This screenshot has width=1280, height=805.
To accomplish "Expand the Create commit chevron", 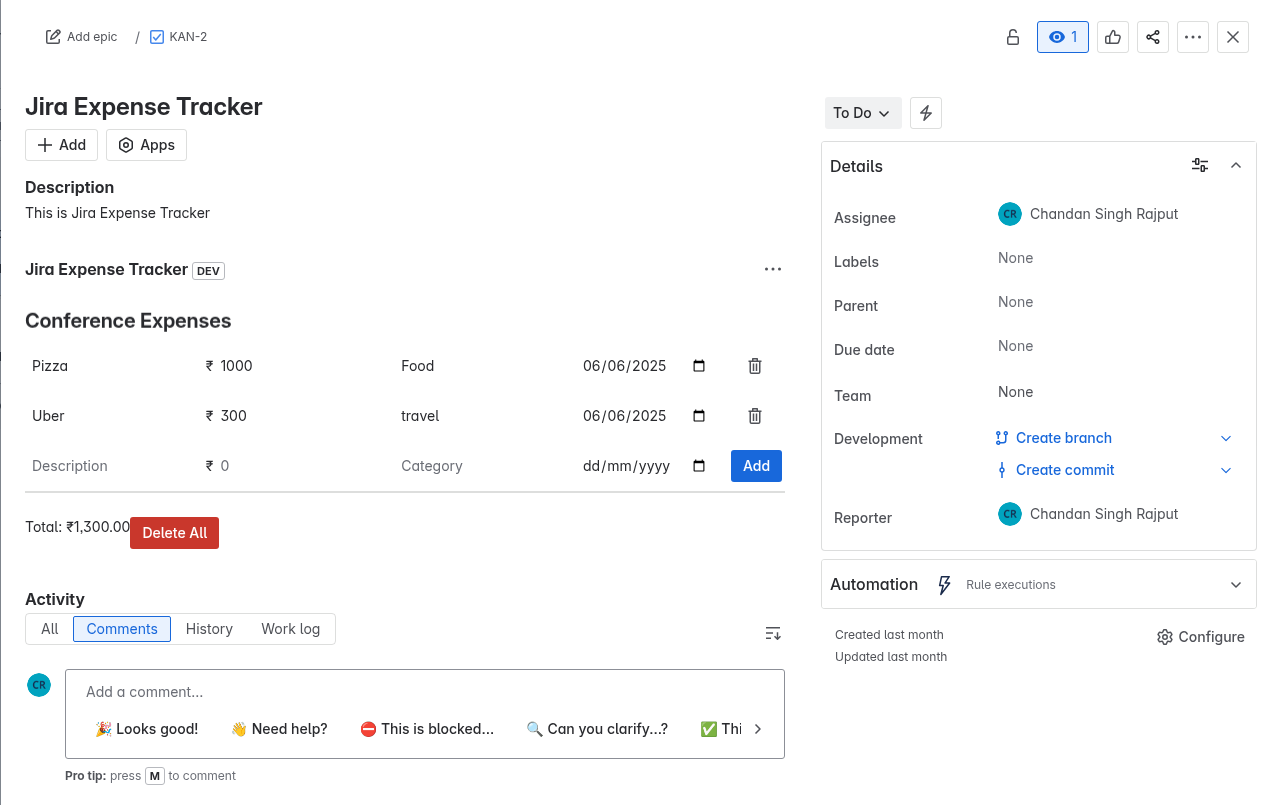I will pyautogui.click(x=1226, y=470).
